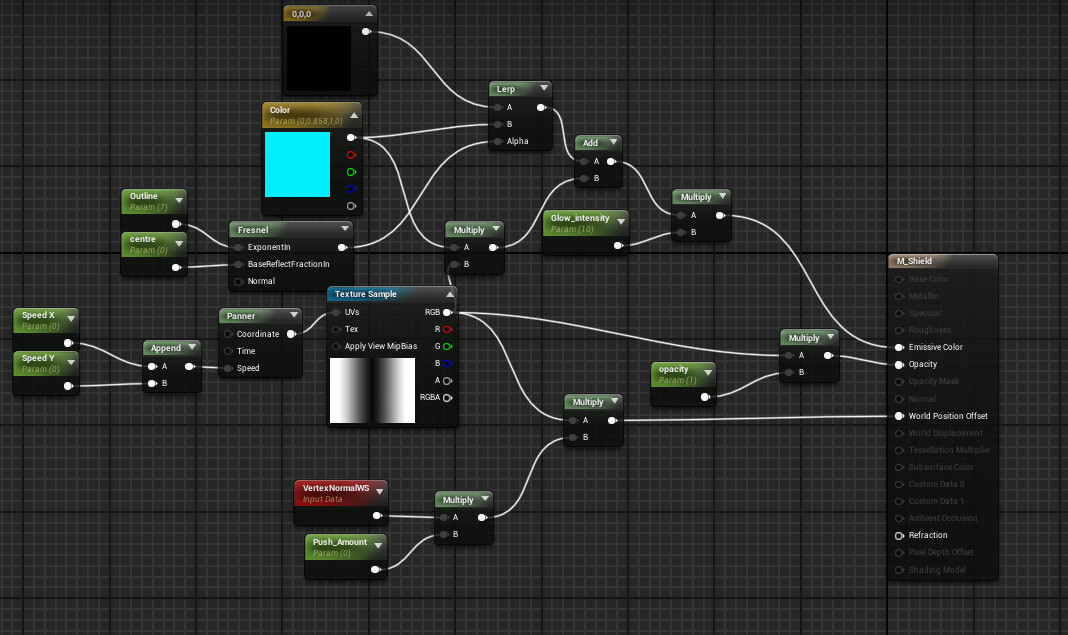This screenshot has height=635, width=1068.
Task: Click the Fresnel ExponentIn input pin
Action: (239, 247)
